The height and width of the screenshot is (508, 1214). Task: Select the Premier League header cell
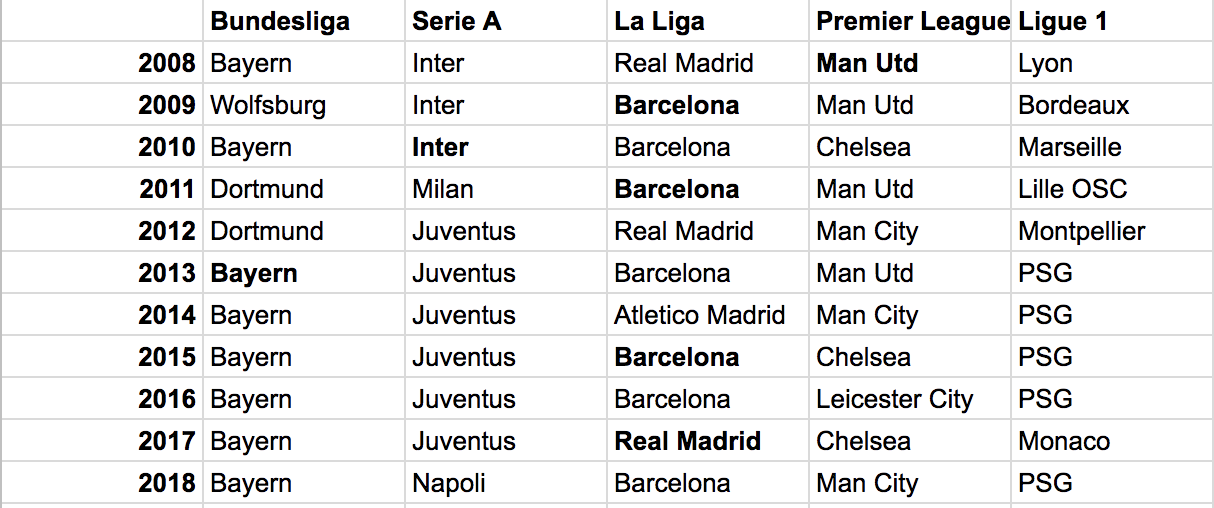[910, 21]
